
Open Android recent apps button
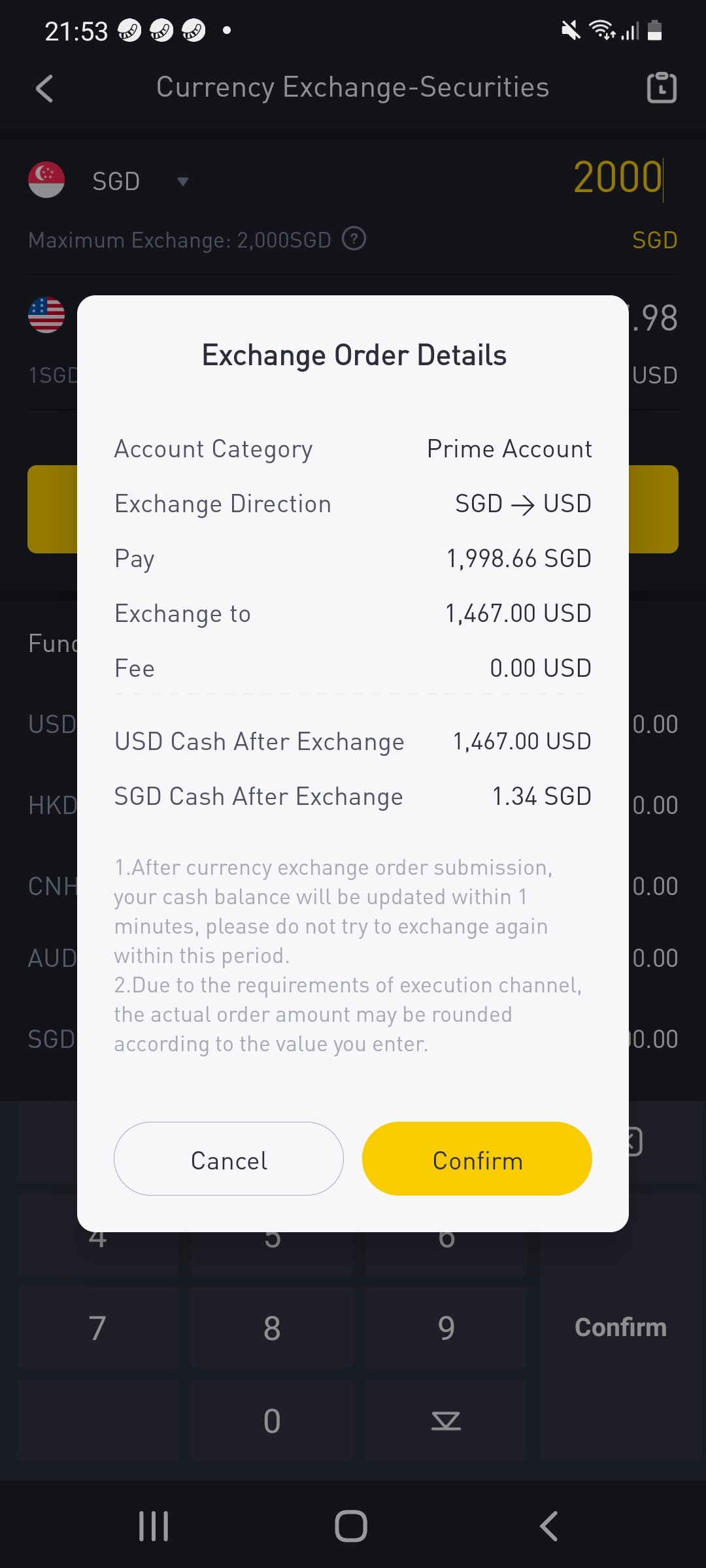154,1526
